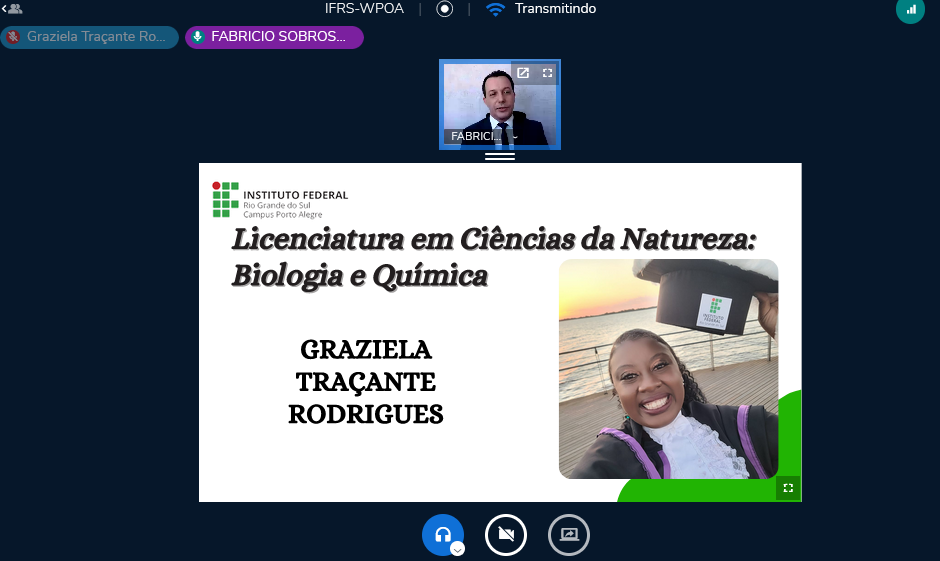940x561 pixels.
Task: Click the Graziela Traçante talking indicator
Action: tap(90, 37)
